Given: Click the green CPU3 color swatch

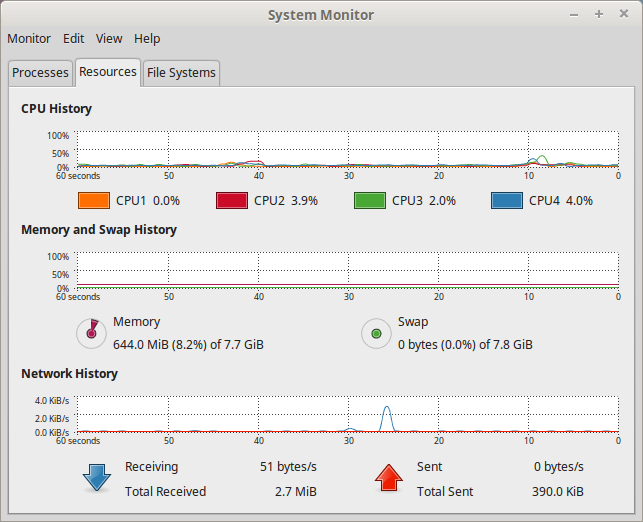Looking at the screenshot, I should [x=370, y=201].
